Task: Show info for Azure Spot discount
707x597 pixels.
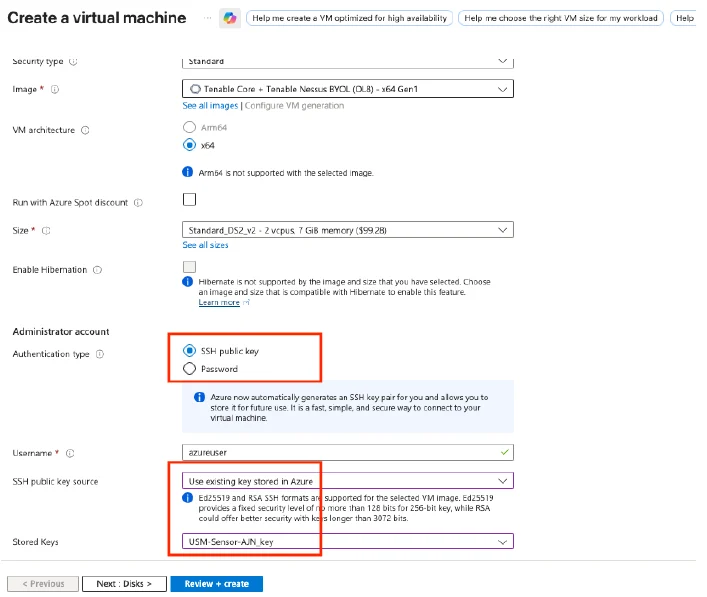Action: click(138, 203)
